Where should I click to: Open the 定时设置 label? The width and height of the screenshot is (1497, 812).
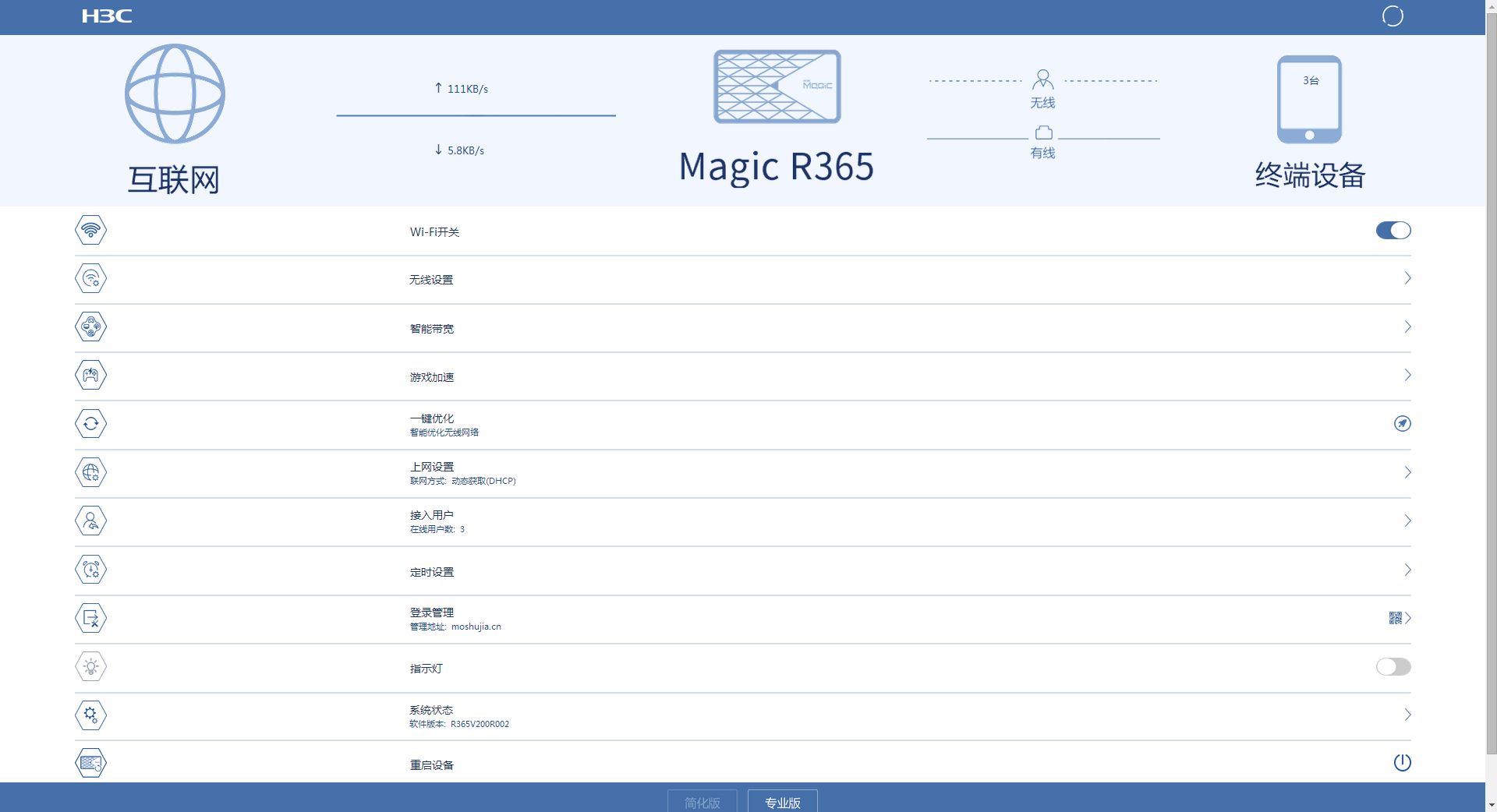(x=432, y=572)
